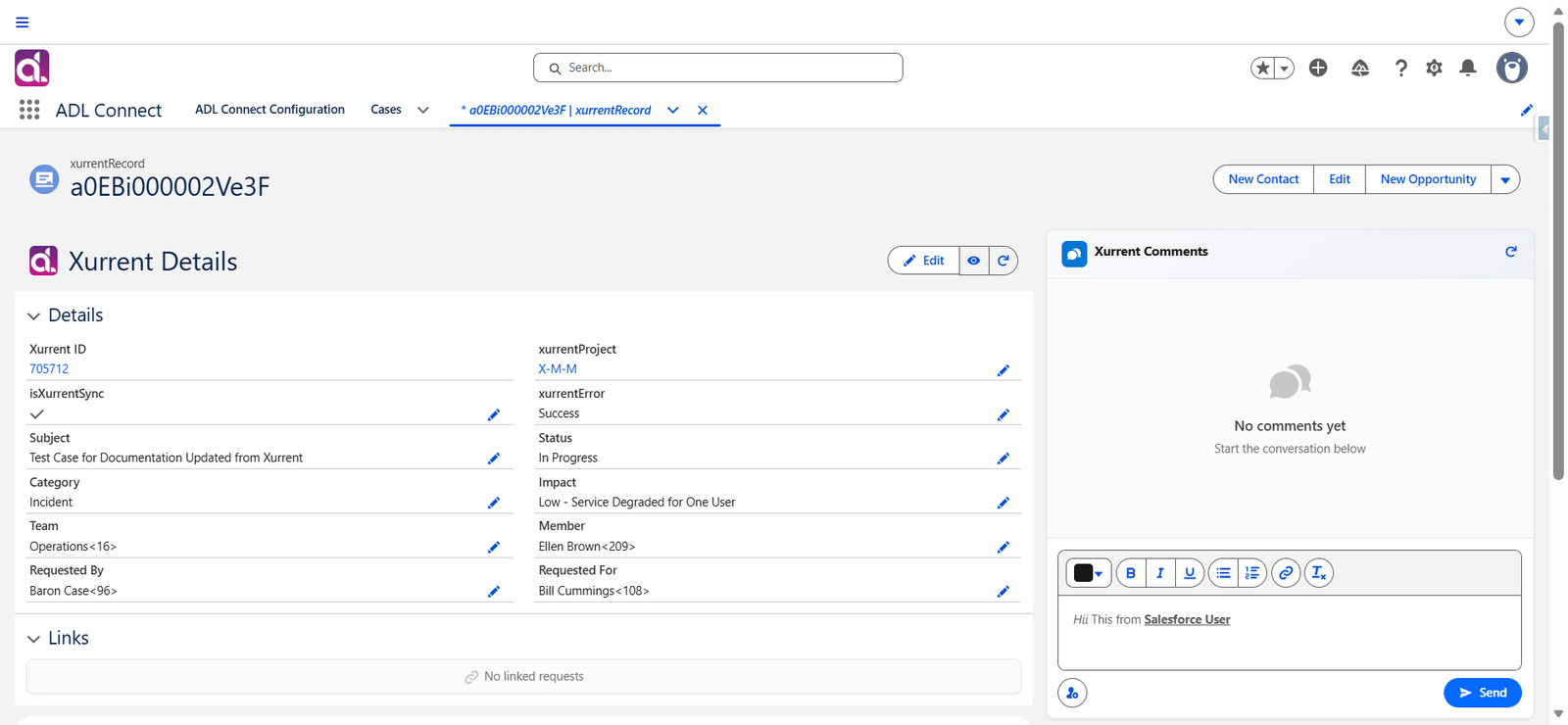Edit the Requested By field
1568x725 pixels.
(x=494, y=592)
